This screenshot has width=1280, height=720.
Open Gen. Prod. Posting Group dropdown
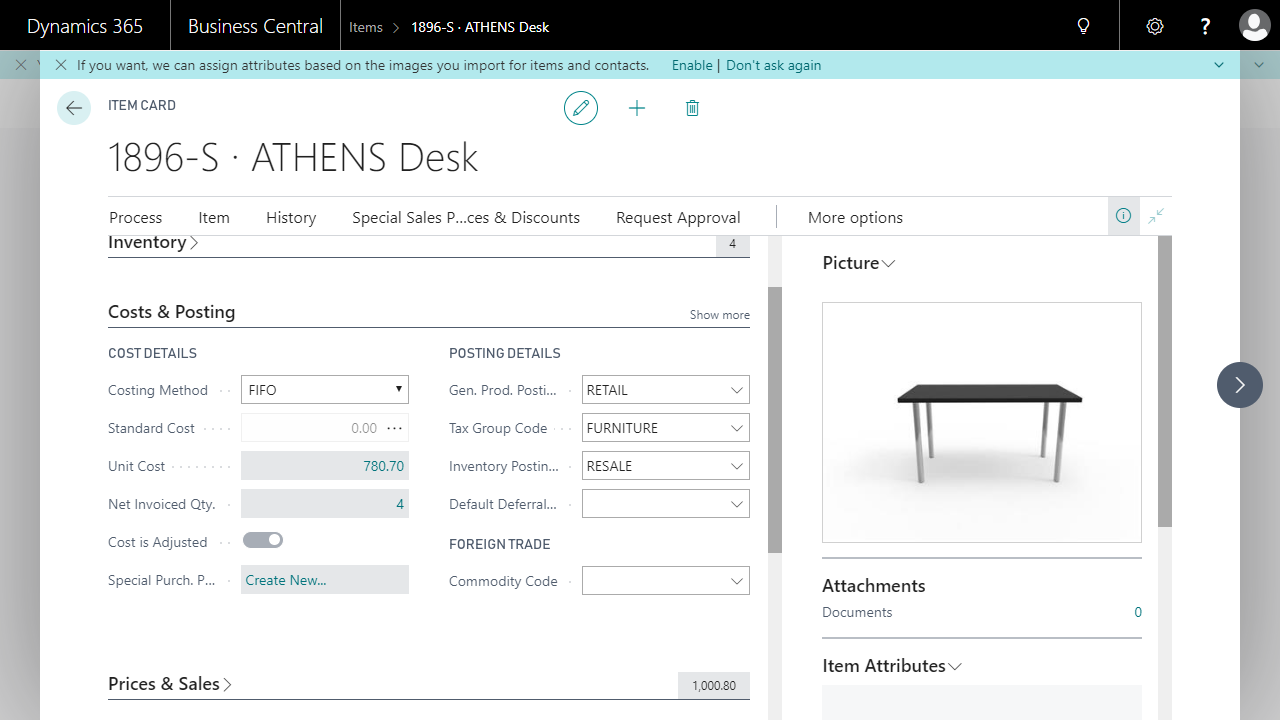point(737,390)
